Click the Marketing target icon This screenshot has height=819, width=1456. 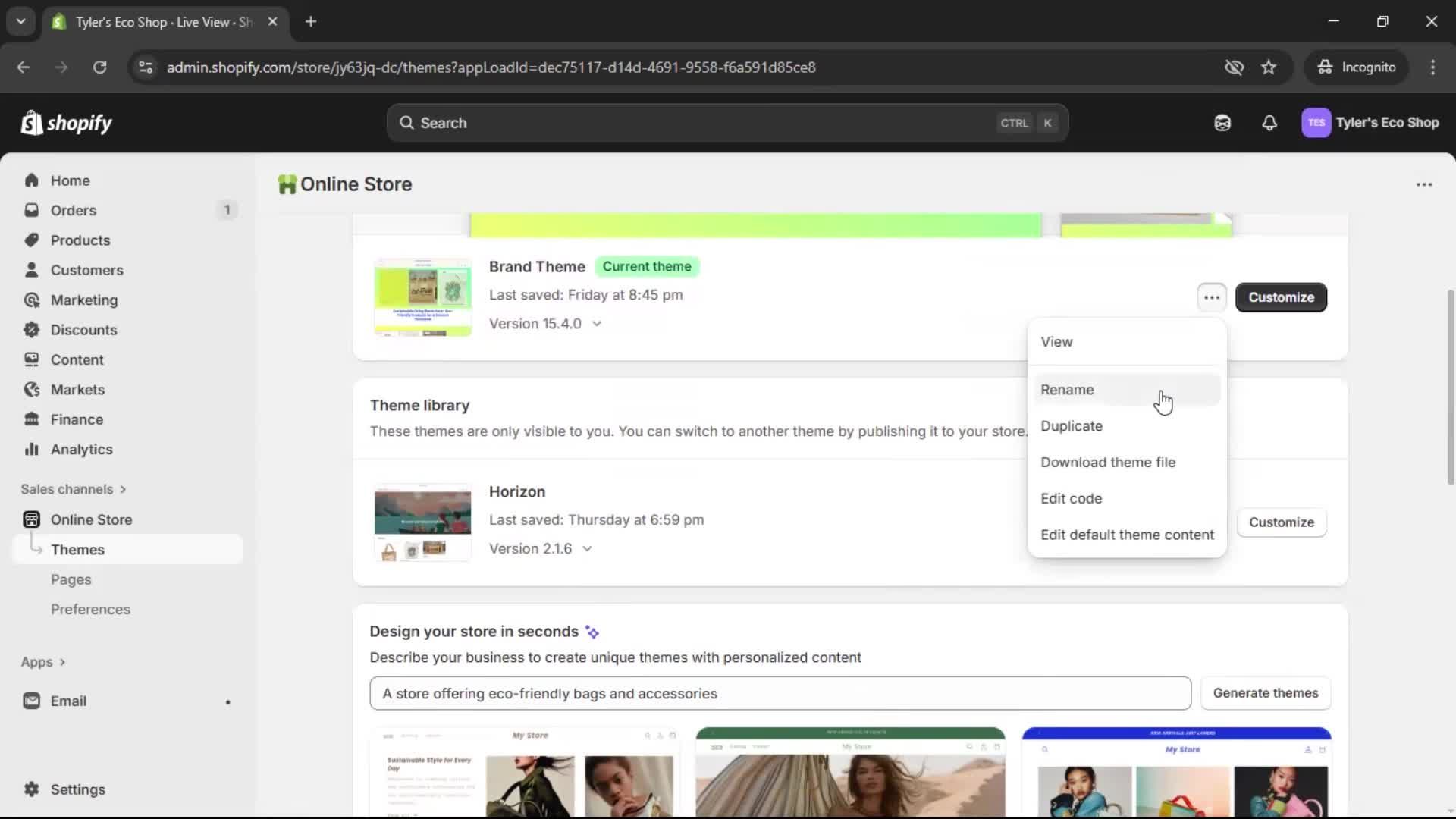[31, 300]
